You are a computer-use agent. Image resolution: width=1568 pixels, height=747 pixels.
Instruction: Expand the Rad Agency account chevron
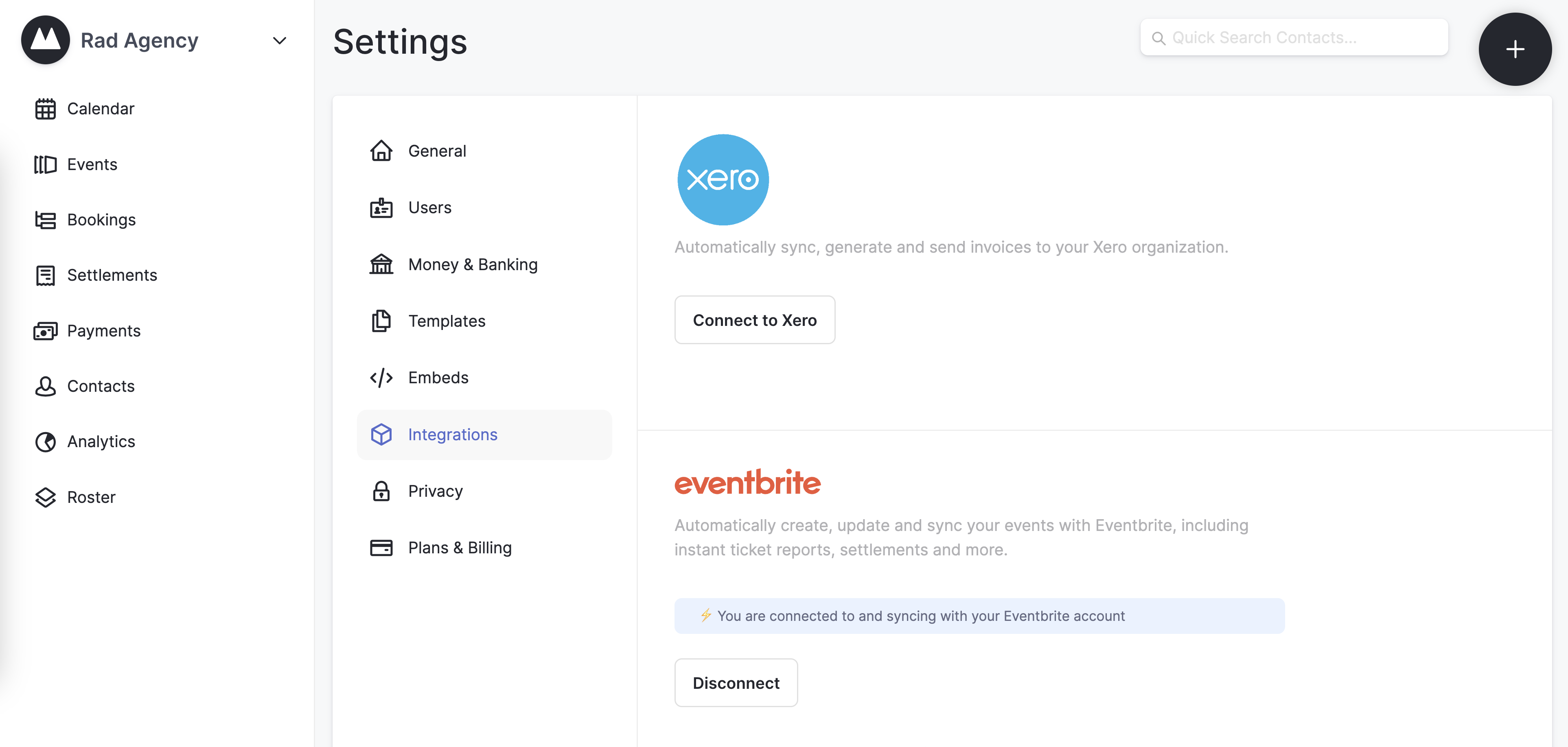pos(279,41)
